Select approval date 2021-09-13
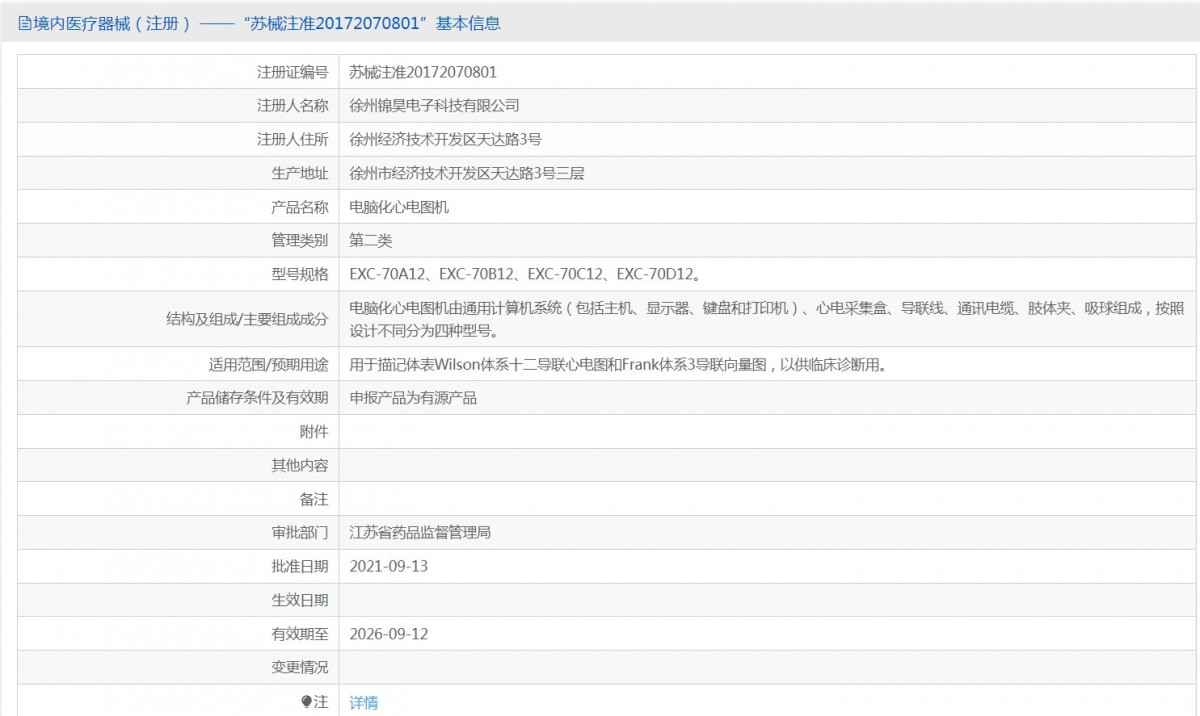The width and height of the screenshot is (1200, 716). click(x=389, y=566)
